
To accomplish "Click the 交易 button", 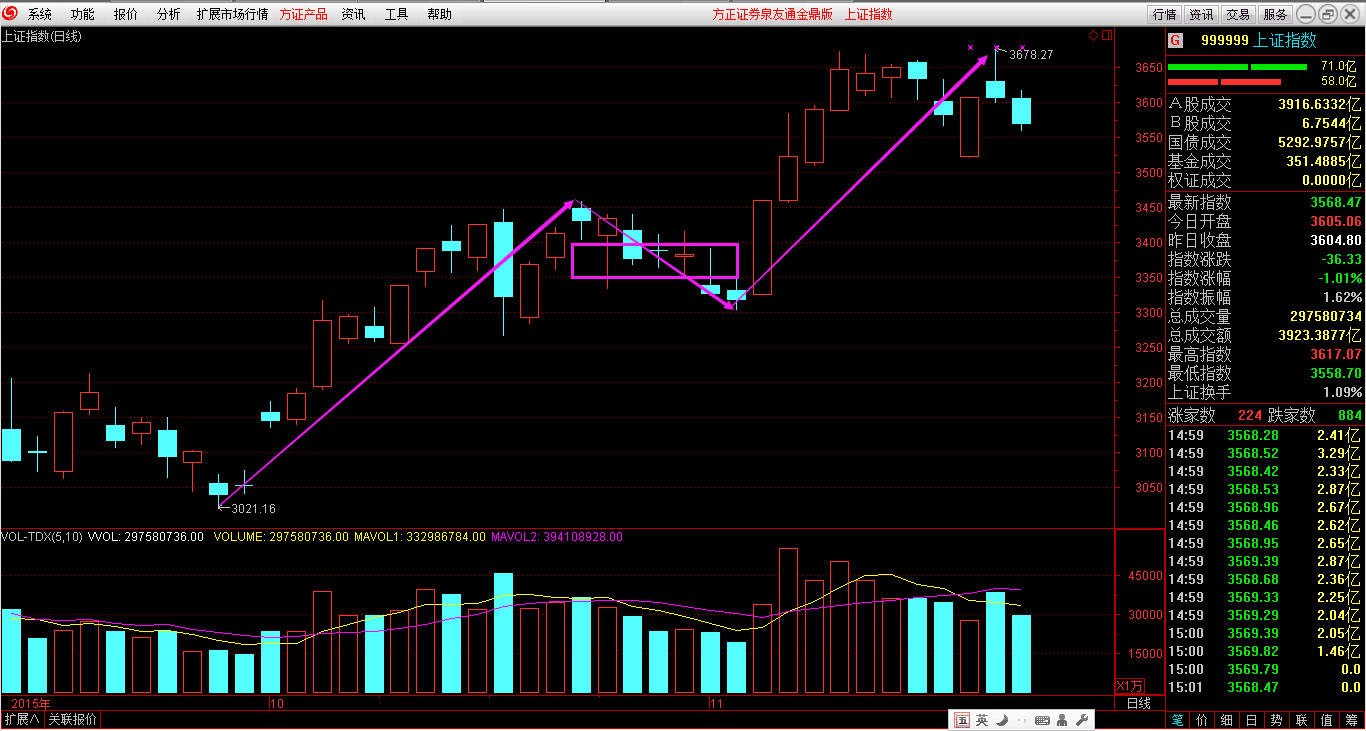I will pyautogui.click(x=1238, y=14).
